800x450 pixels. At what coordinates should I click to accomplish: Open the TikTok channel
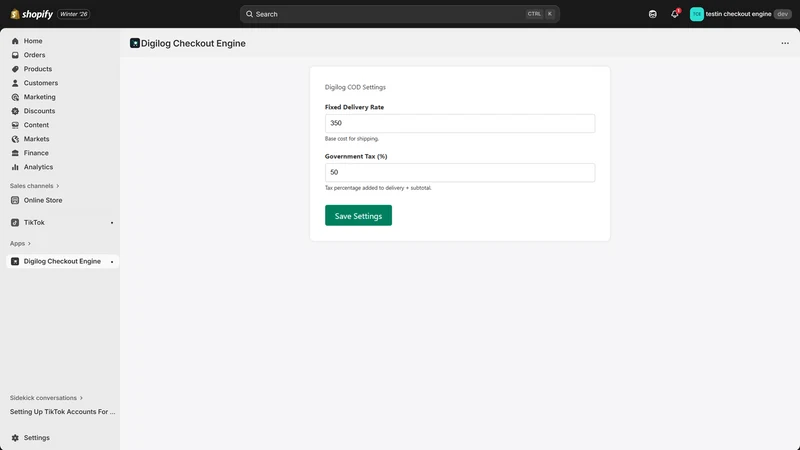tap(34, 222)
